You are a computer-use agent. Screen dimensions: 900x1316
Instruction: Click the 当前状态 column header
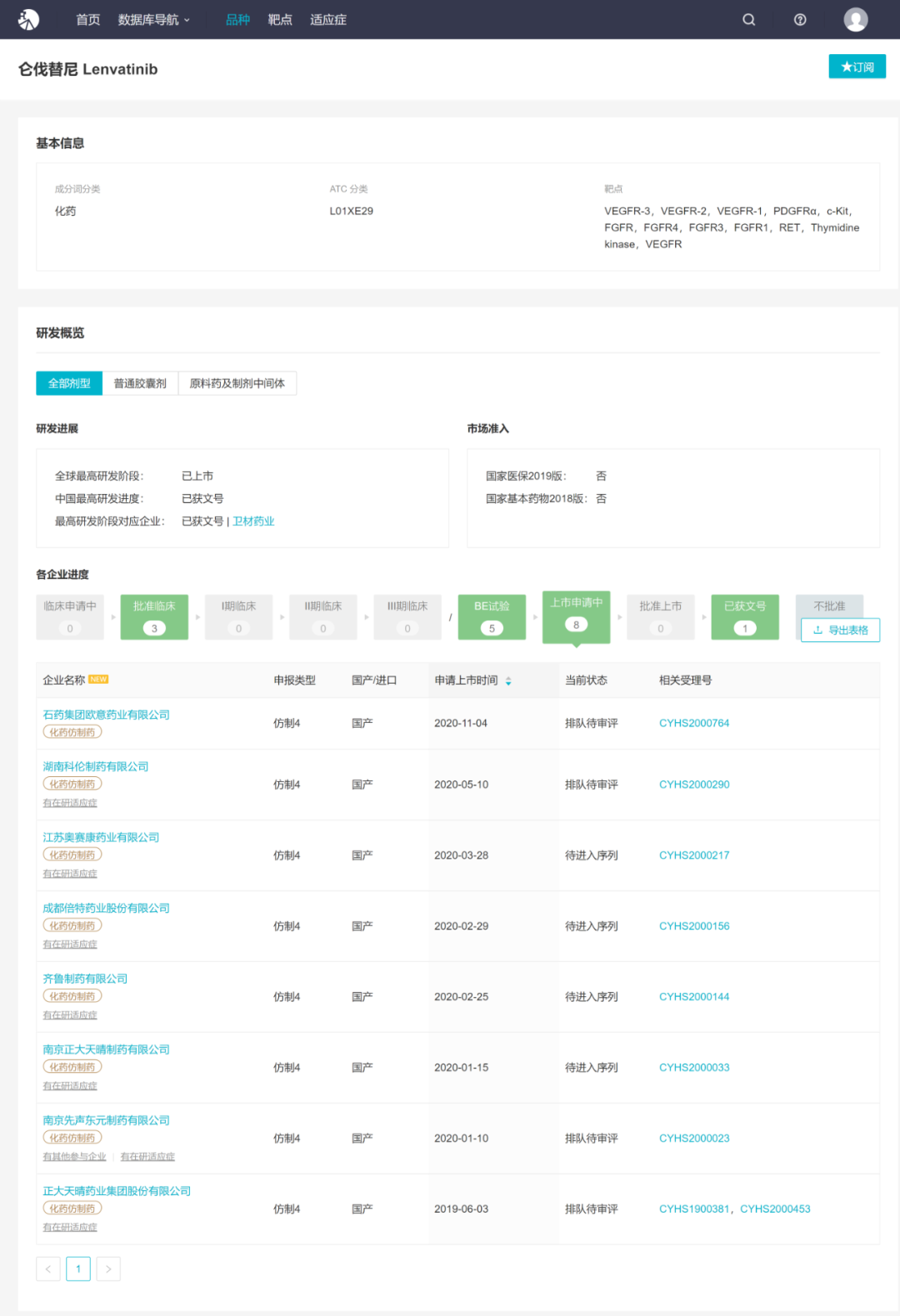pyautogui.click(x=586, y=680)
